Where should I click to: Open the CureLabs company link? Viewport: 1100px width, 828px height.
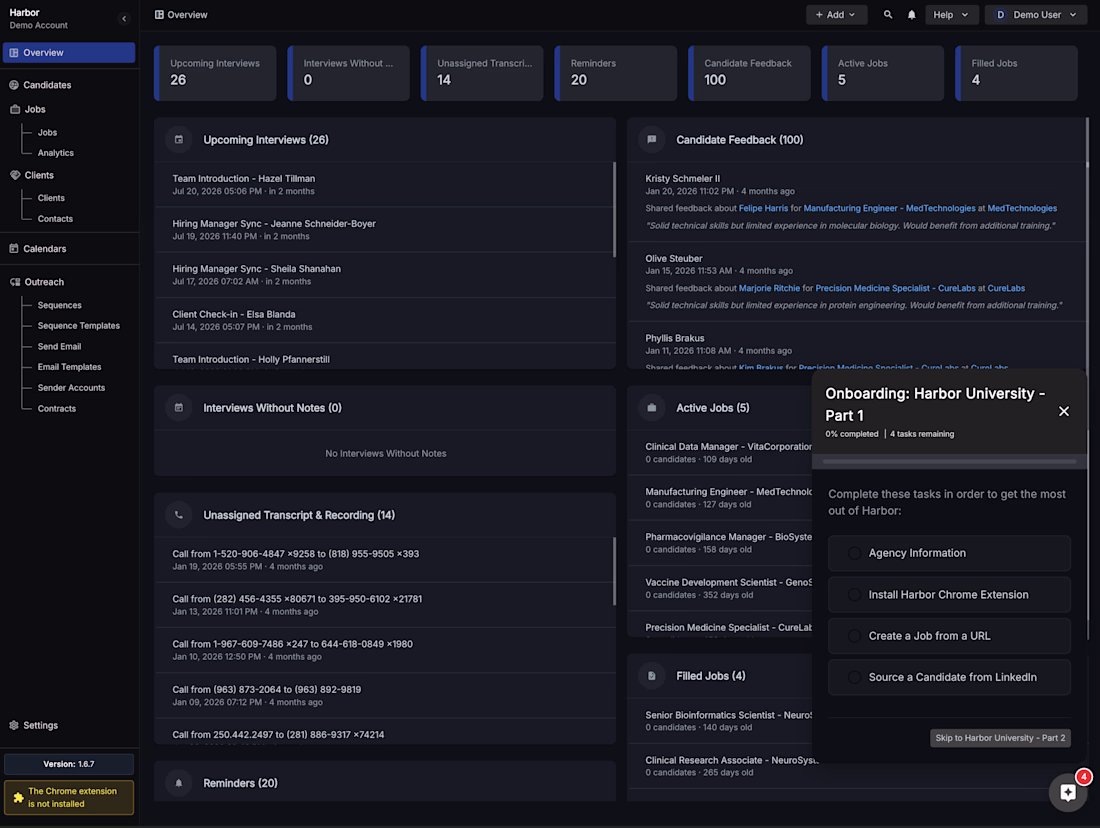click(x=1006, y=288)
